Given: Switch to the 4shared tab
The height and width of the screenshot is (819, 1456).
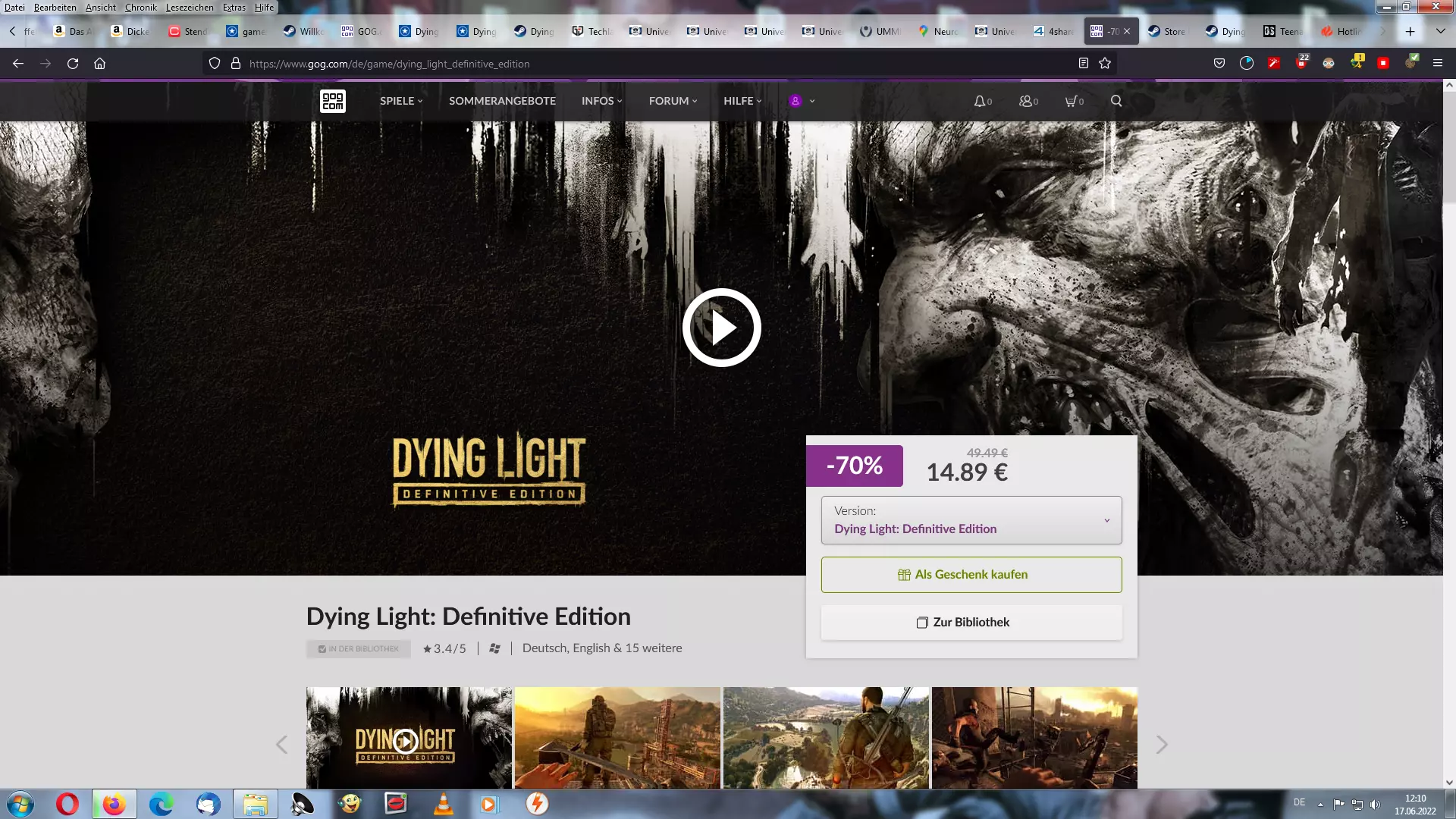Looking at the screenshot, I should coord(1054,31).
